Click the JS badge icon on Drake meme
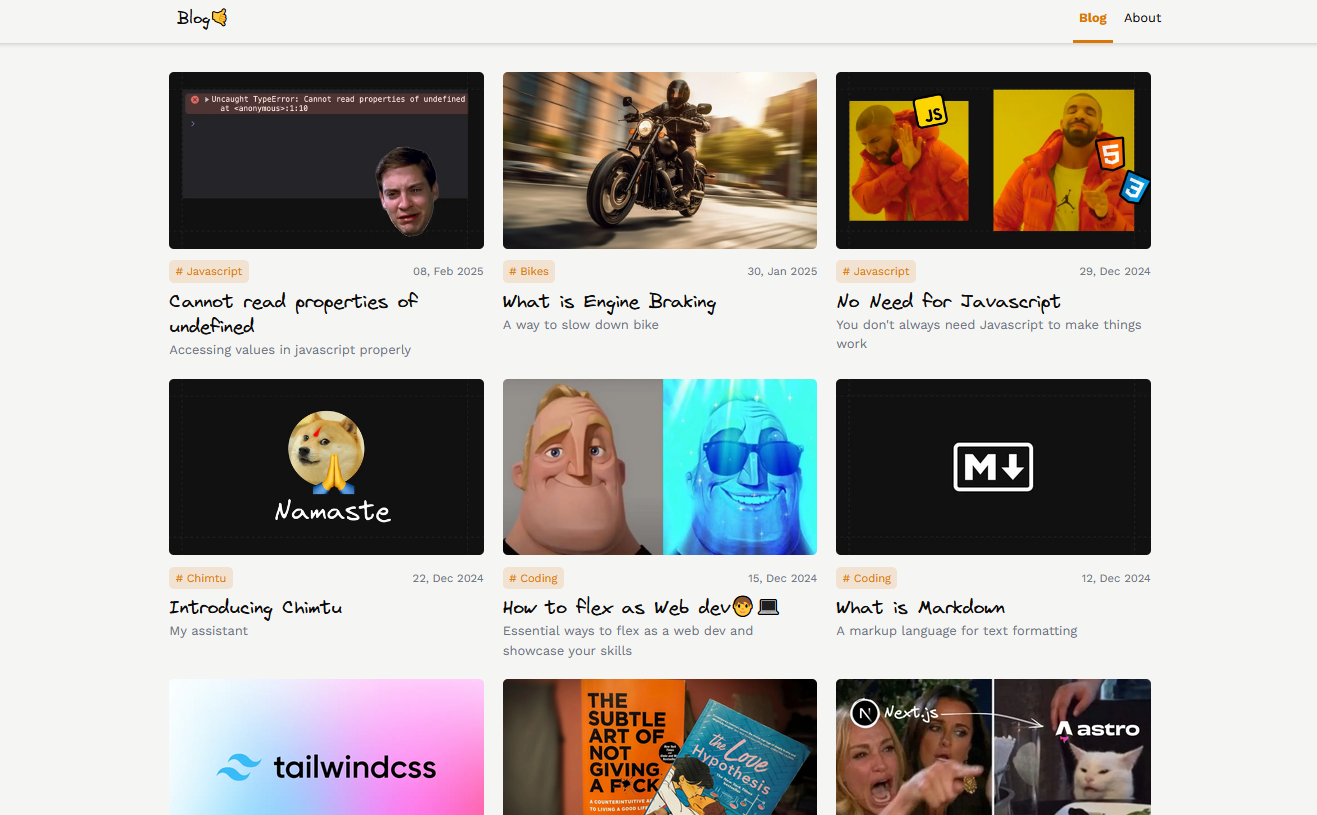The height and width of the screenshot is (815, 1317). tap(931, 113)
